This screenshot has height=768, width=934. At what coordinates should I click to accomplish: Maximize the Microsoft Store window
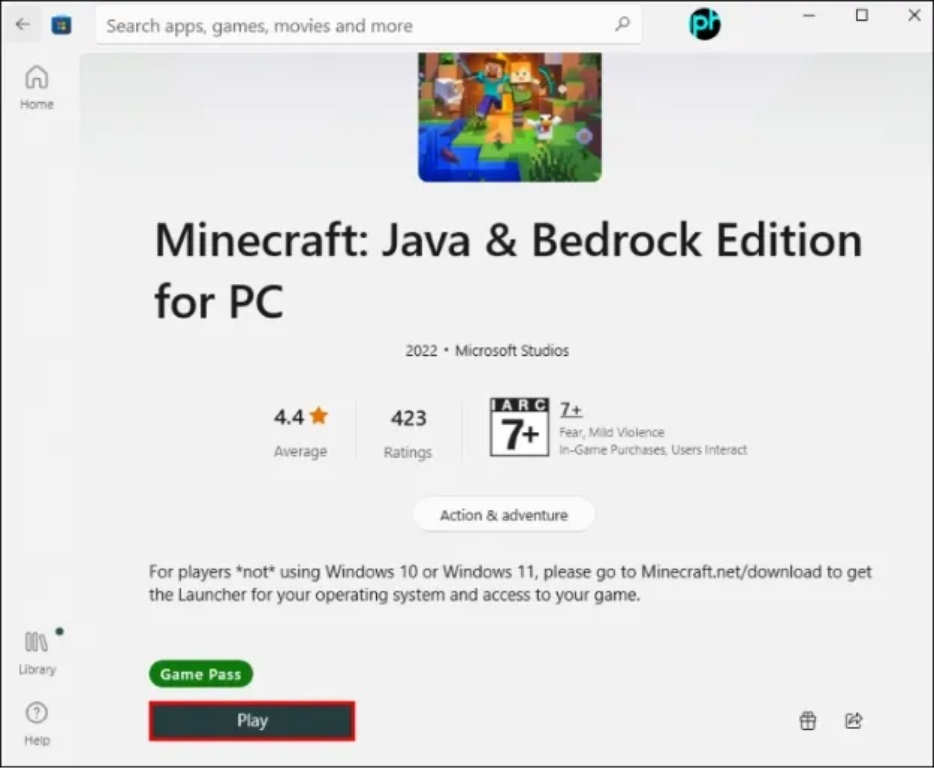point(862,15)
